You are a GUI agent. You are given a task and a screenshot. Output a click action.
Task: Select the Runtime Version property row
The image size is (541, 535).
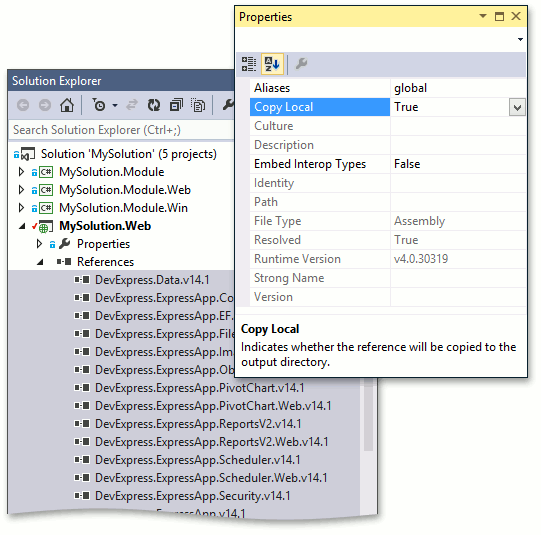click(388, 259)
